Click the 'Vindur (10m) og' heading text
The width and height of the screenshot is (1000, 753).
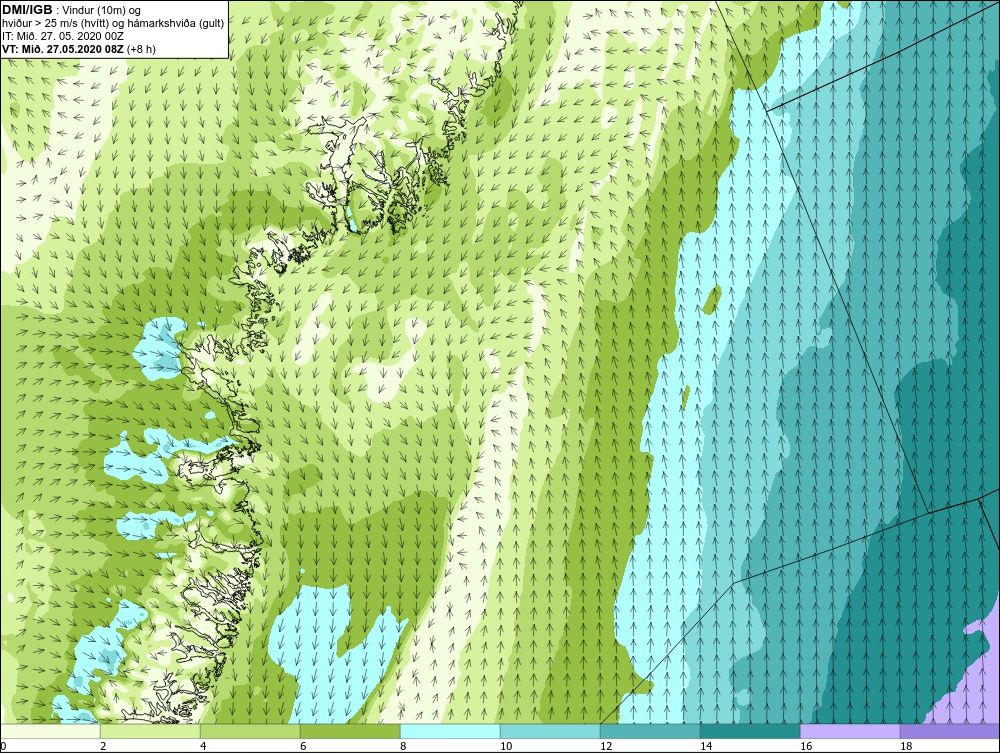[102, 10]
